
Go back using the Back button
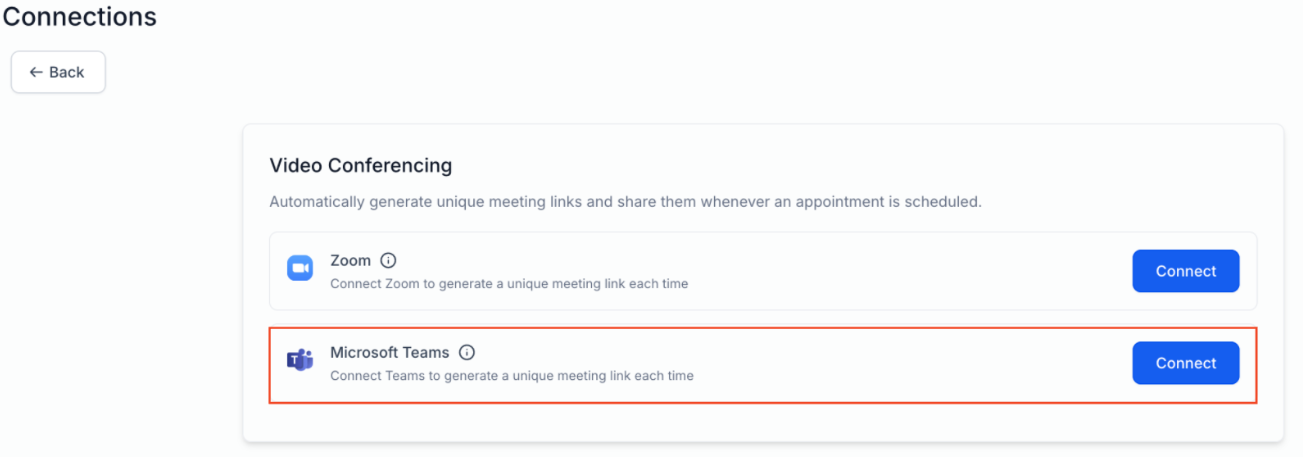pyautogui.click(x=58, y=72)
